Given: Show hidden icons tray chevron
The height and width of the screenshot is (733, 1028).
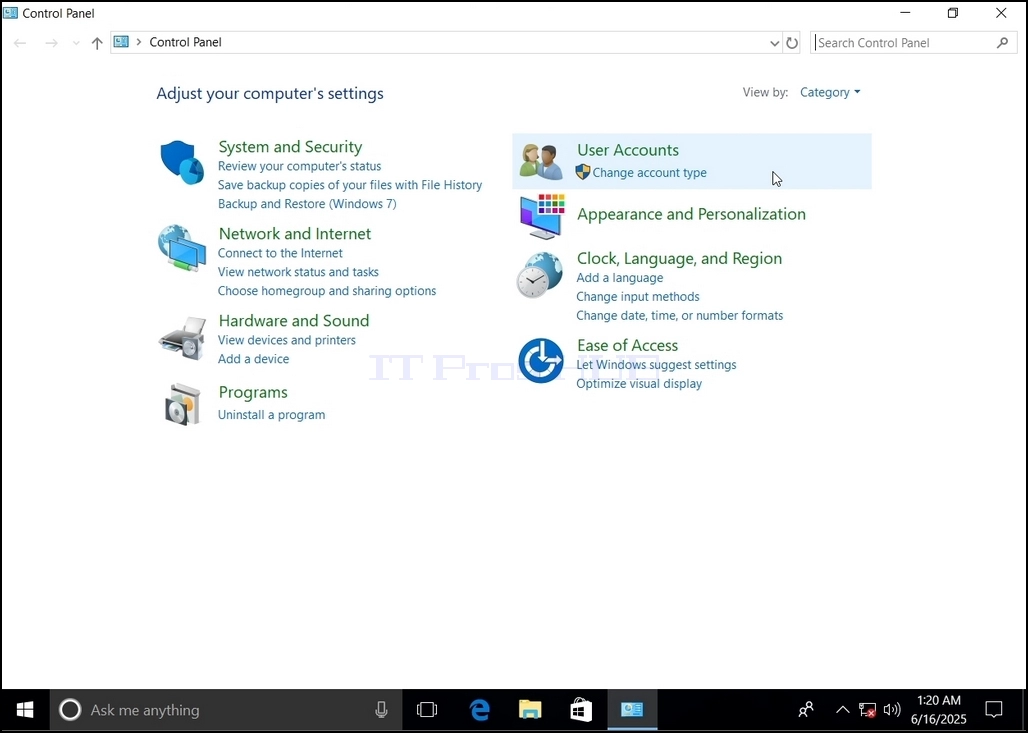Looking at the screenshot, I should click(842, 709).
